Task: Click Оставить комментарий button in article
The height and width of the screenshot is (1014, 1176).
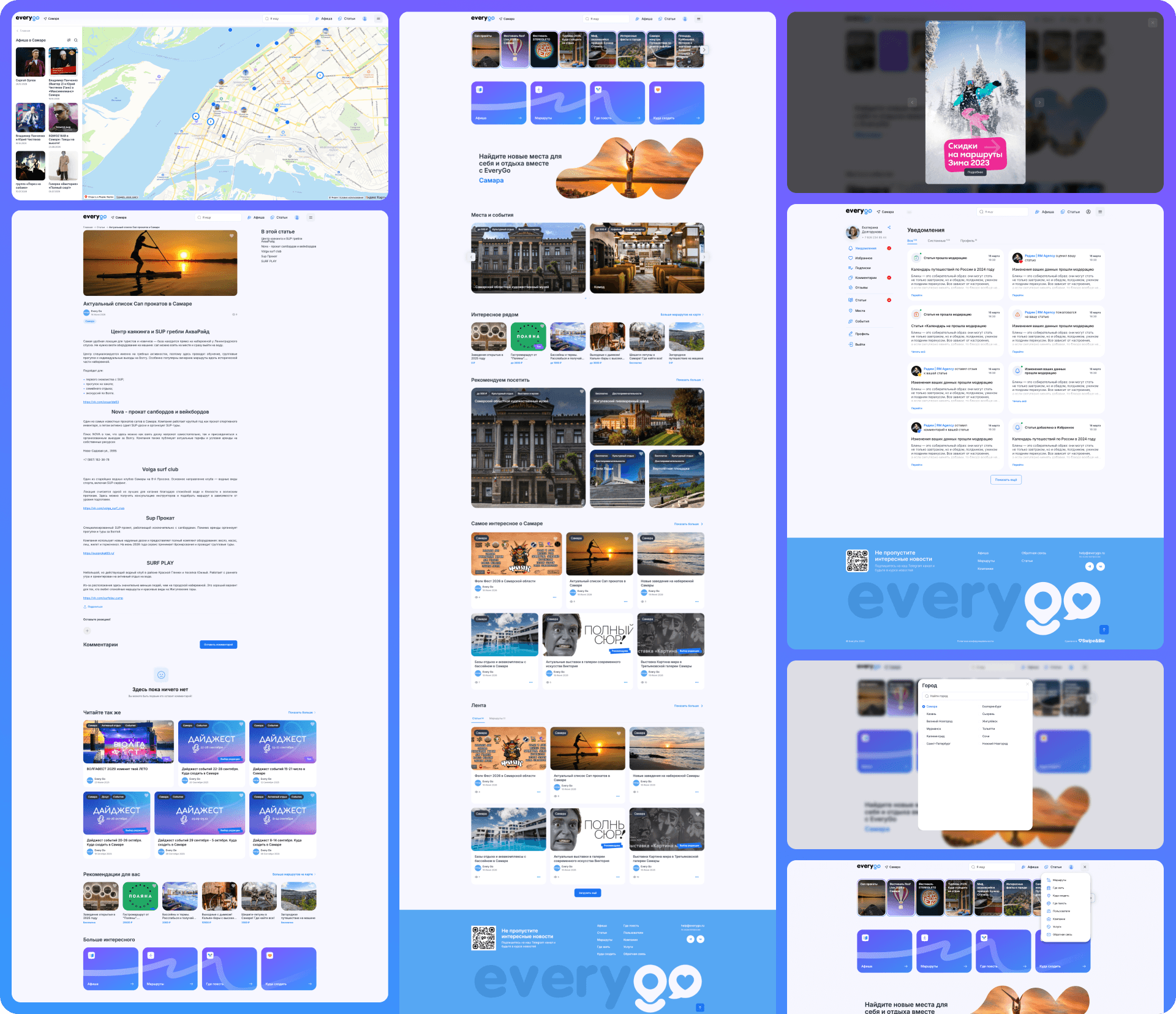Action: [218, 645]
